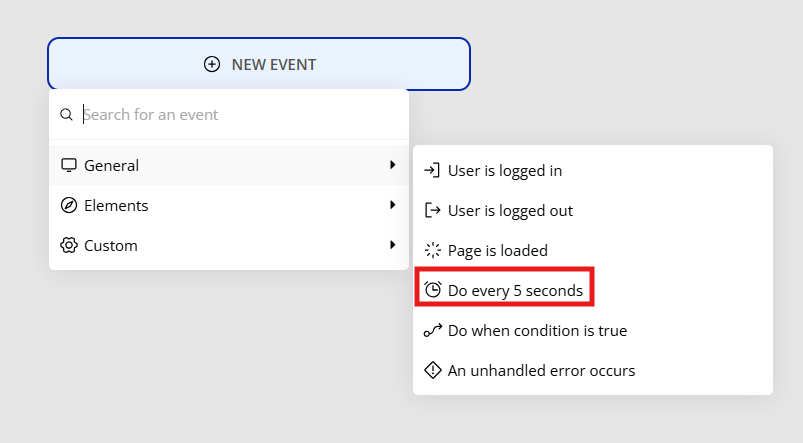Image resolution: width=803 pixels, height=443 pixels.
Task: Choose the User is logged in event
Action: 593,171
